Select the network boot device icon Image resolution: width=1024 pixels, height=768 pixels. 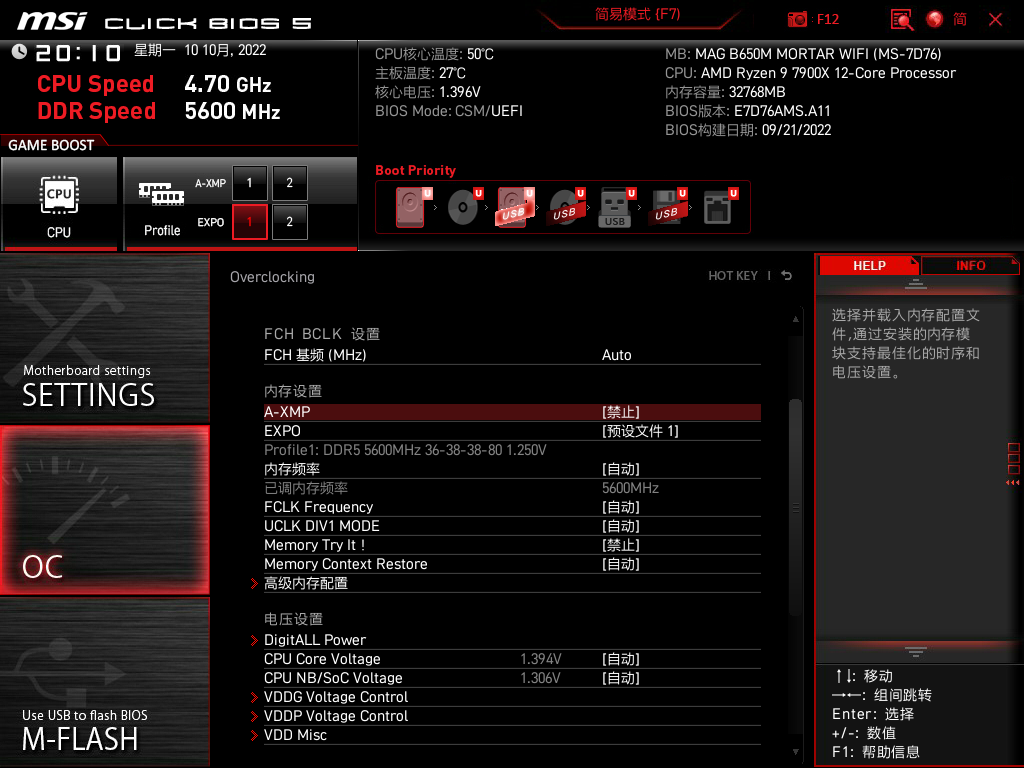tap(720, 207)
